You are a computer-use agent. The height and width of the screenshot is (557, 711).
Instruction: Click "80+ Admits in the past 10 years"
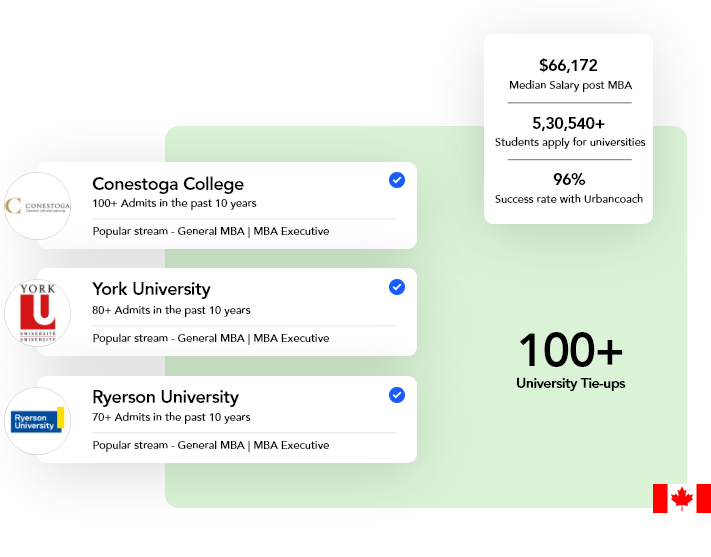(x=171, y=310)
